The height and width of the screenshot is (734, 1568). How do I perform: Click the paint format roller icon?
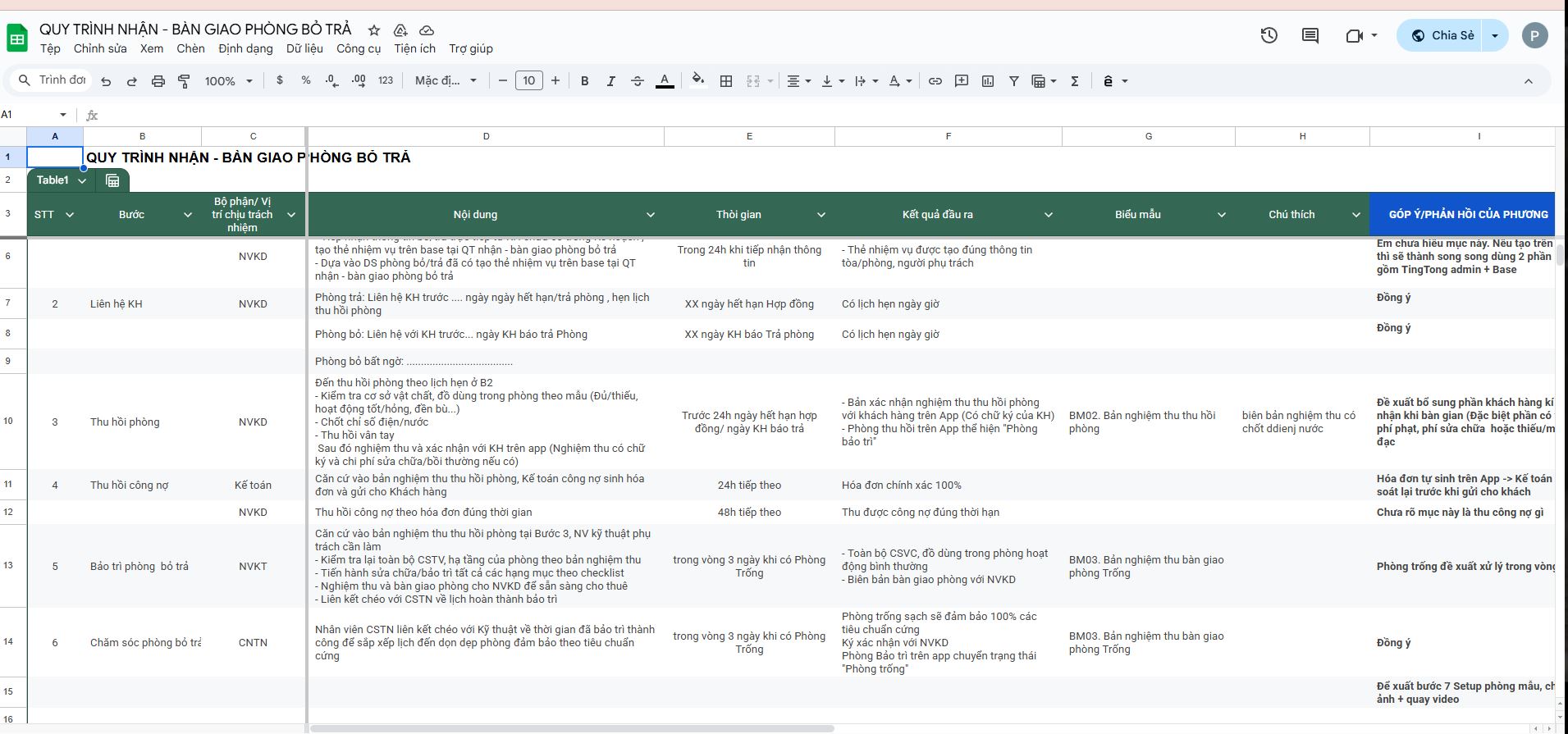click(184, 80)
